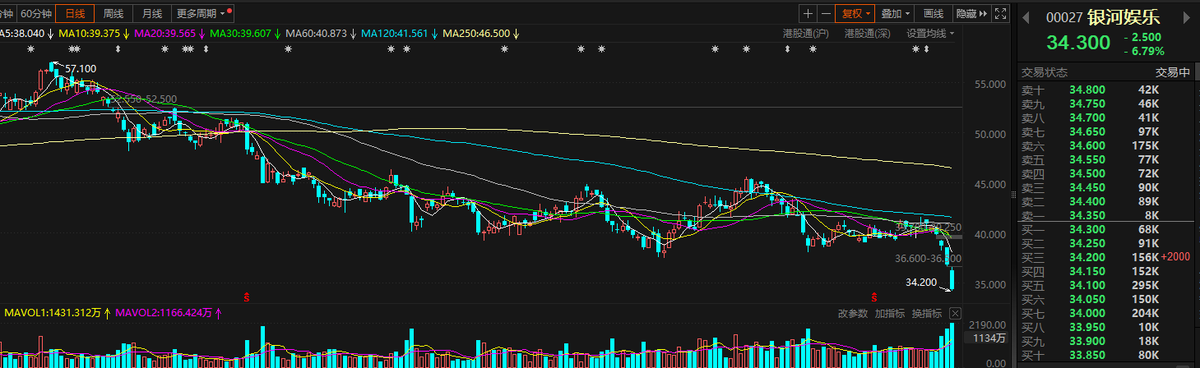
Task: Select 买二 bid row 34.250
Action: 1105,243
